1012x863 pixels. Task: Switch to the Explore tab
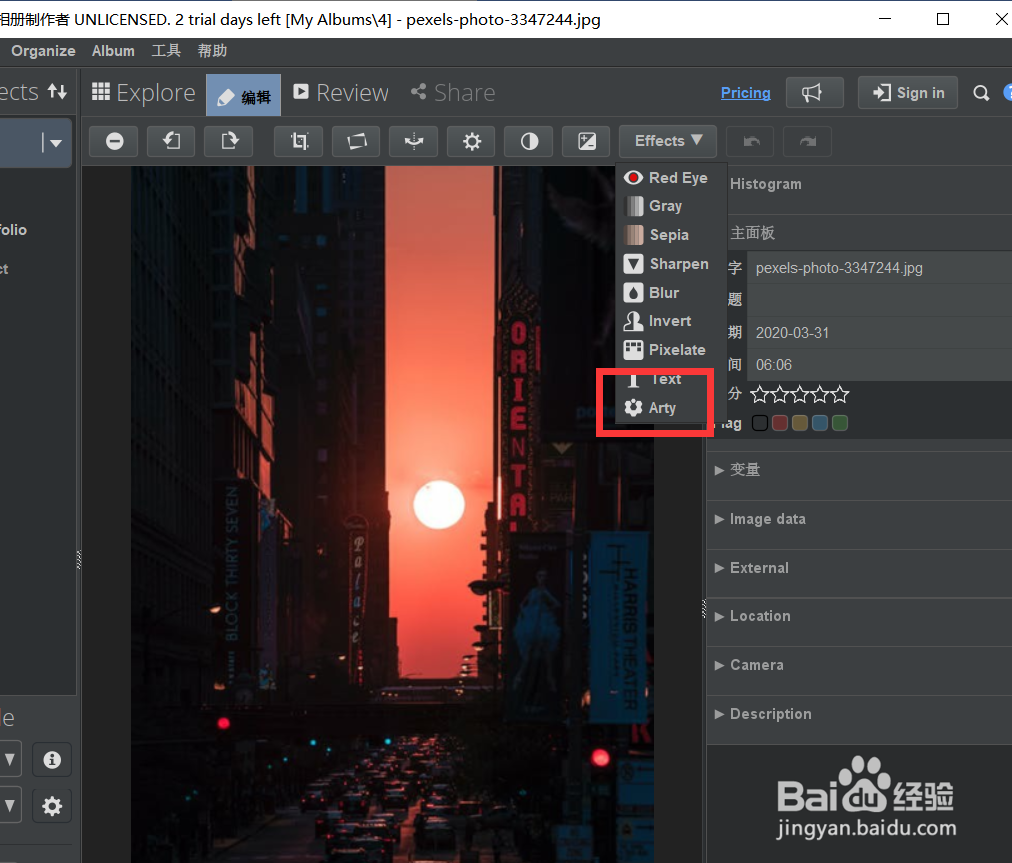143,92
